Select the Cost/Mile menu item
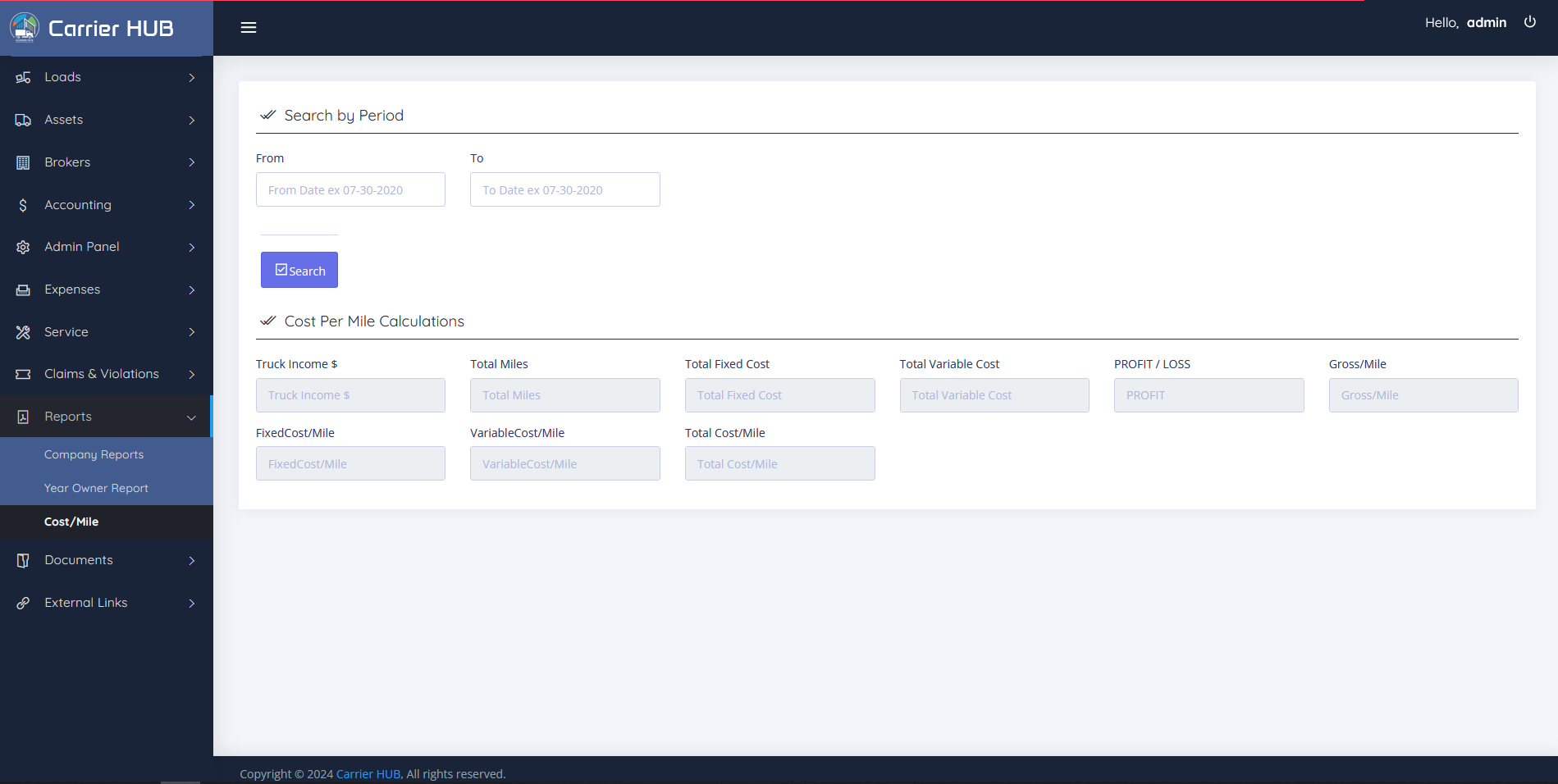The height and width of the screenshot is (784, 1558). click(71, 522)
